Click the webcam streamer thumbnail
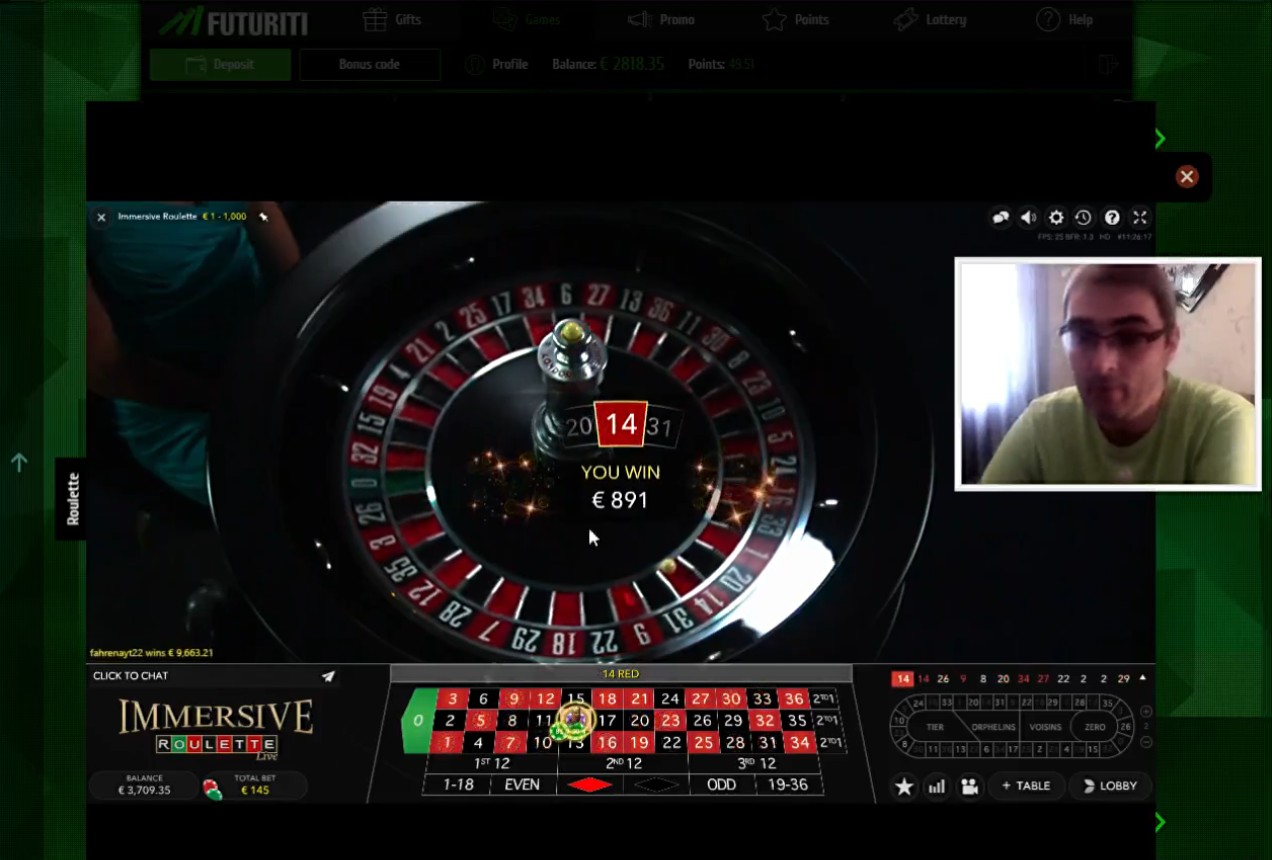 coord(1108,374)
